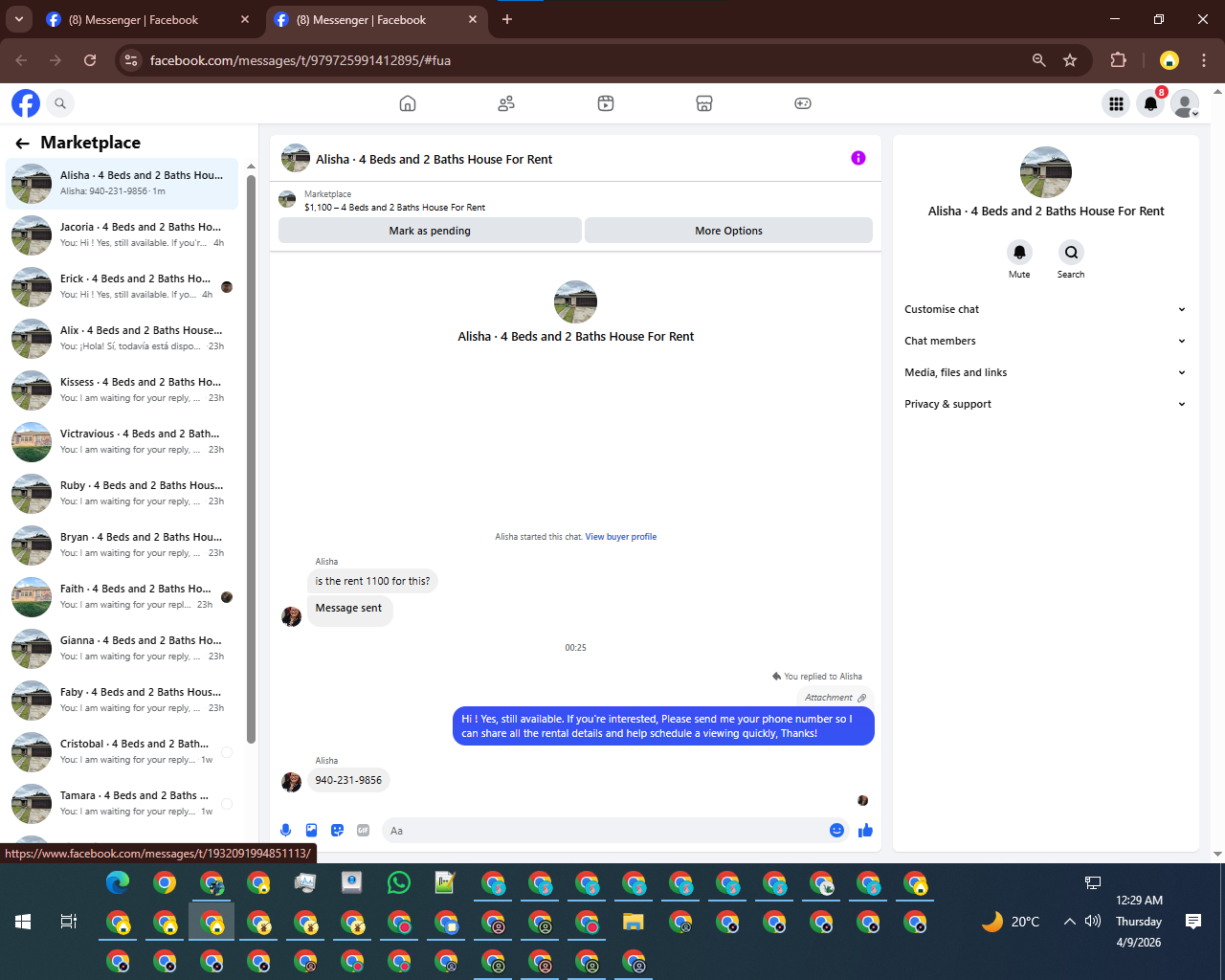The width and height of the screenshot is (1225, 980).
Task: Open conversation information purple icon
Action: [x=858, y=158]
